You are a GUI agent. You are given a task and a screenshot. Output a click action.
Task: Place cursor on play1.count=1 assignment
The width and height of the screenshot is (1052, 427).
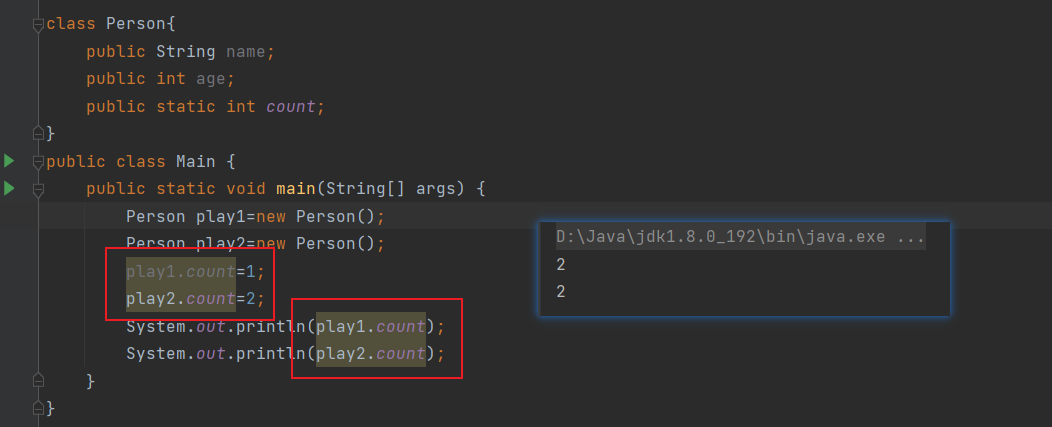point(195,272)
